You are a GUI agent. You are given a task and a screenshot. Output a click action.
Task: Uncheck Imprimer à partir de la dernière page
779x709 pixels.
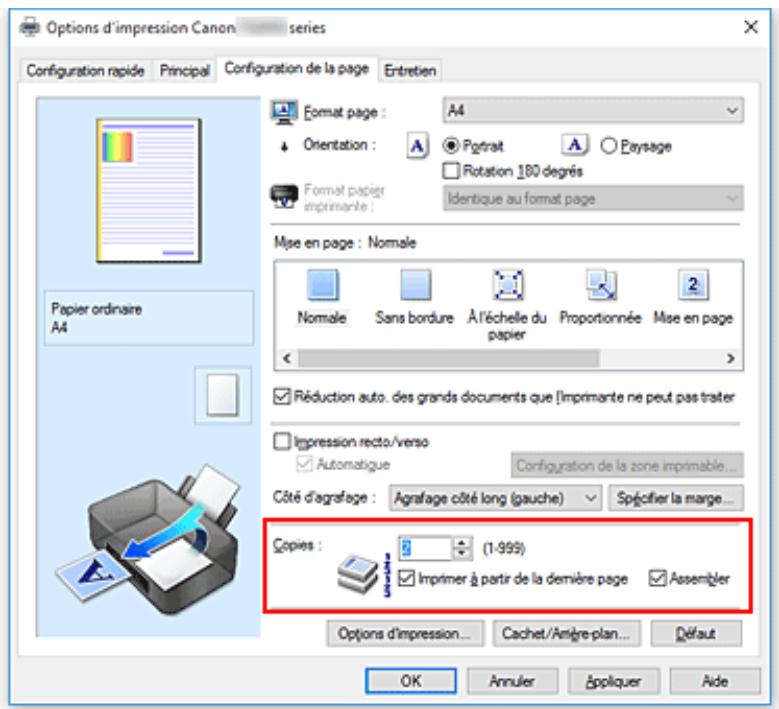406,578
